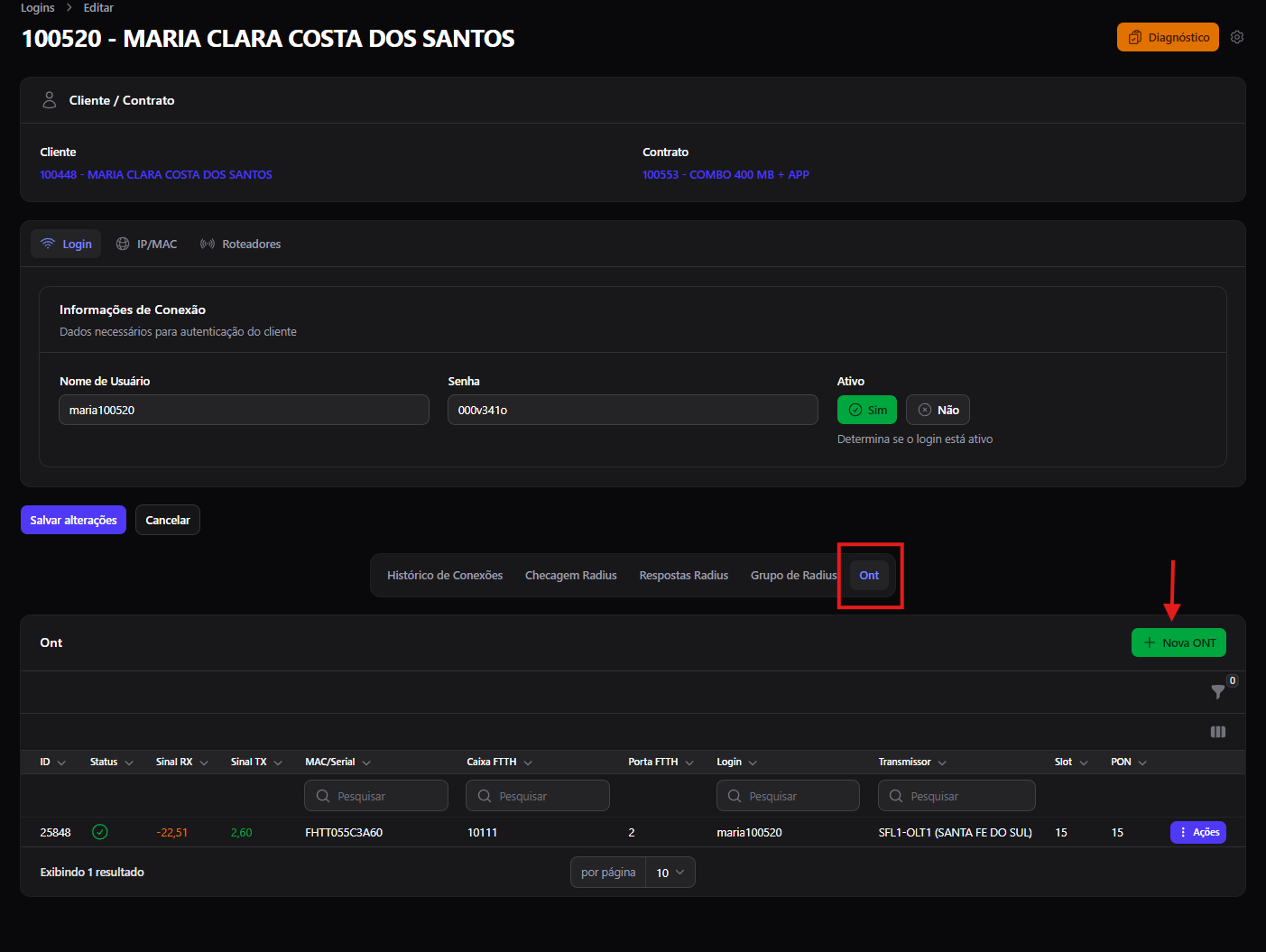
Task: Open the Roteadores tab
Action: [x=240, y=244]
